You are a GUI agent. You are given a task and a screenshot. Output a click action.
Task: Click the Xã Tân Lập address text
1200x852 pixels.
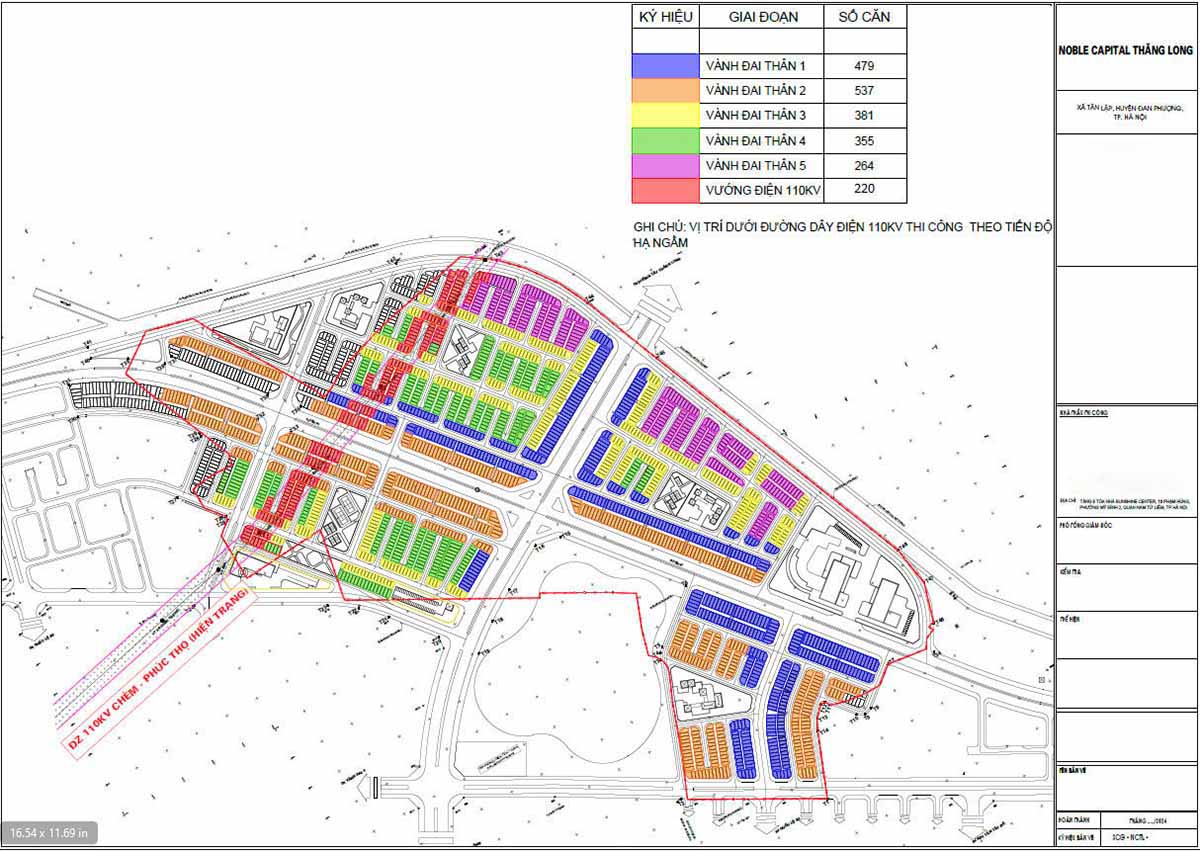(1127, 111)
